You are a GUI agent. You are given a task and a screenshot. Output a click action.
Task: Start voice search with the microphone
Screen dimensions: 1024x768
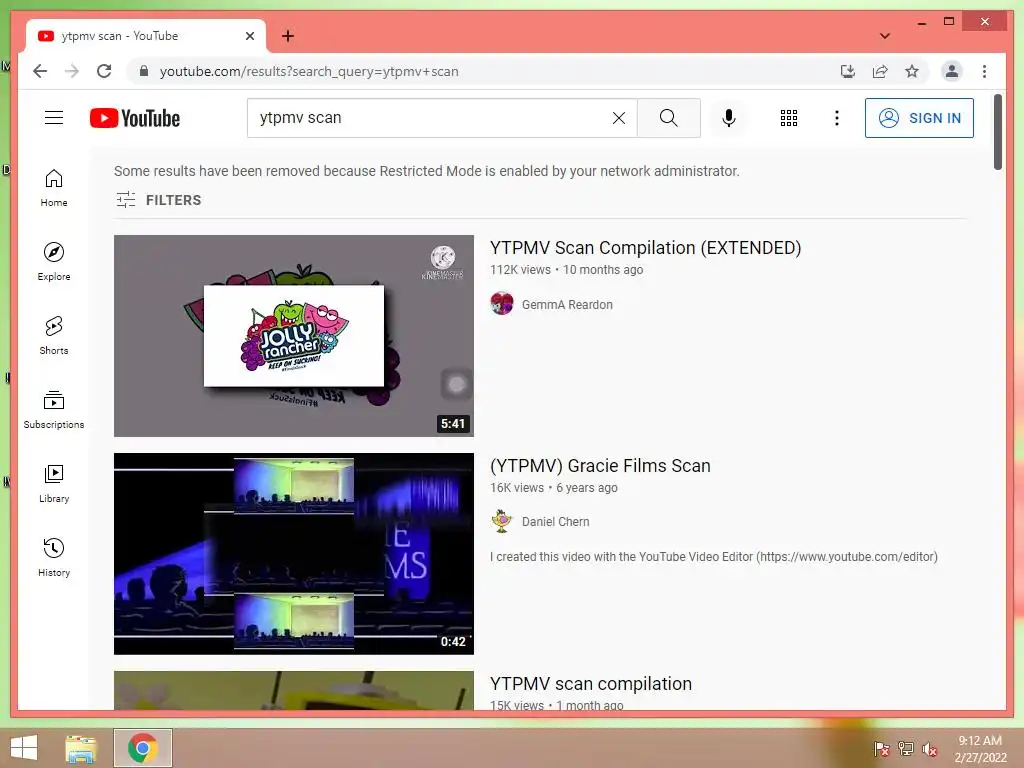(x=729, y=118)
